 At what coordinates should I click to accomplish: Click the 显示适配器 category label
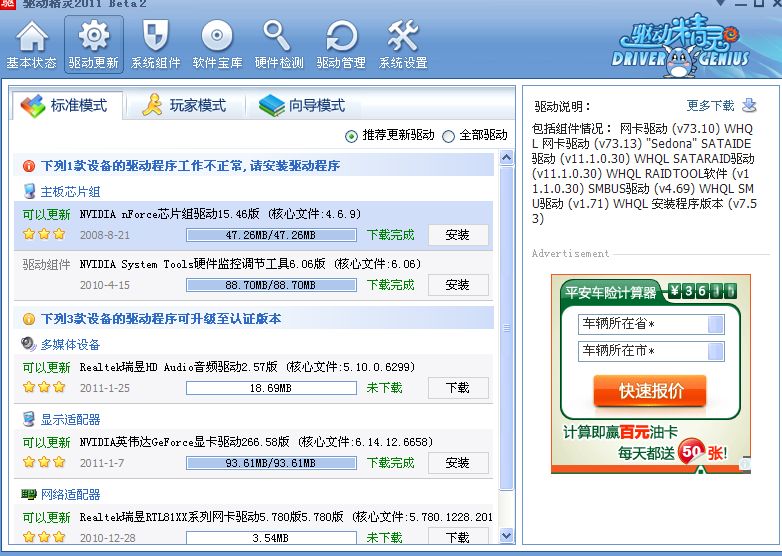pyautogui.click(x=70, y=420)
